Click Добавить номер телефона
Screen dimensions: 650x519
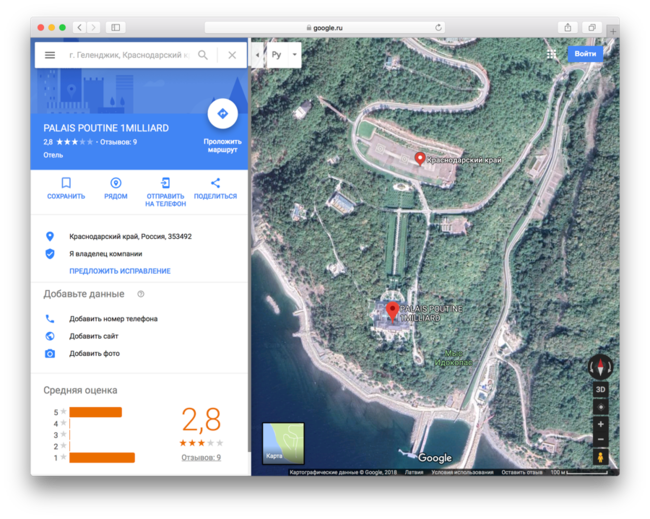(113, 319)
